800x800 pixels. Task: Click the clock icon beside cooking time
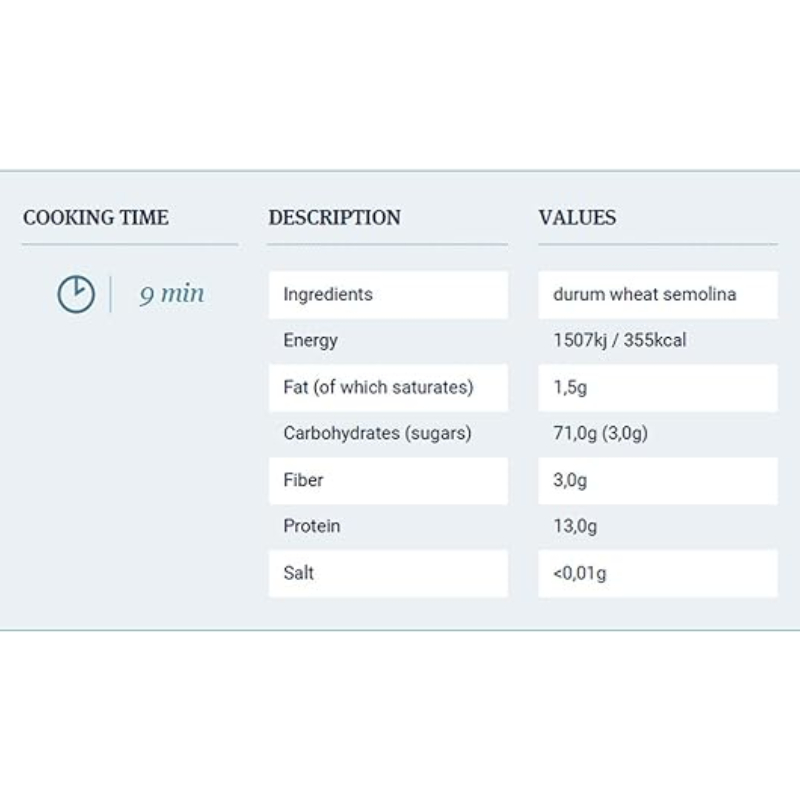76,294
